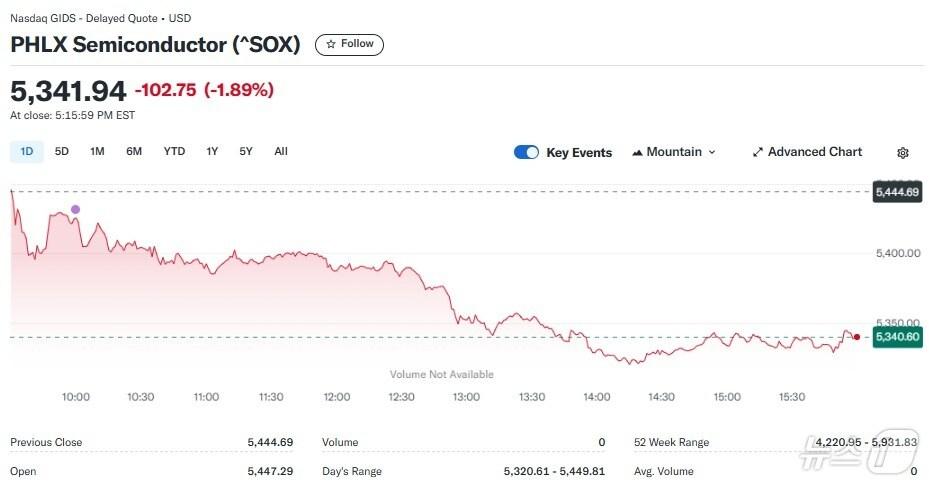The image size is (929, 486).
Task: Click the PHLX Semiconductor (^SOX) title
Action: 155,45
